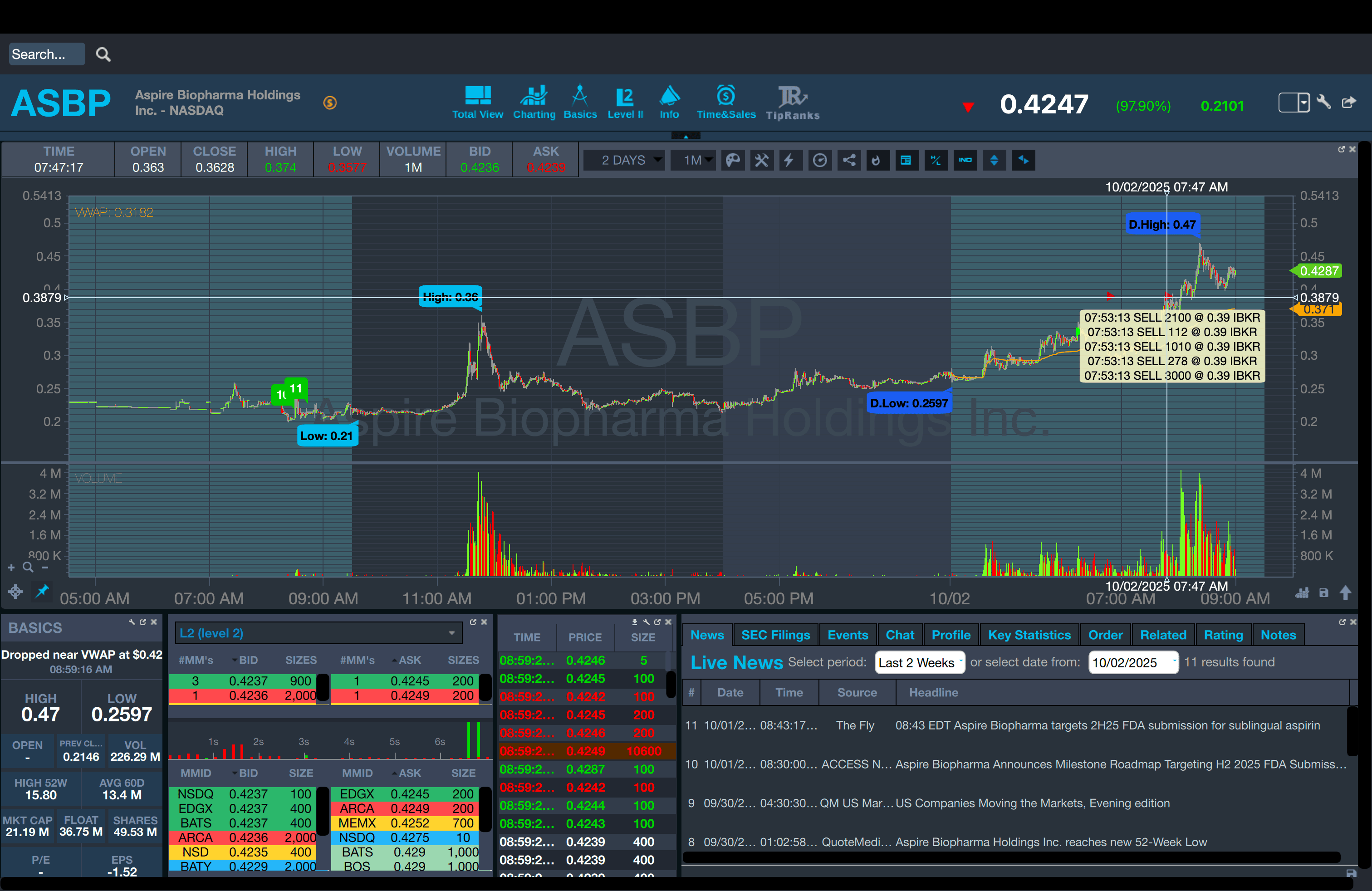Image resolution: width=1372 pixels, height=891 pixels.
Task: Open the Total View panel
Action: pyautogui.click(x=477, y=103)
